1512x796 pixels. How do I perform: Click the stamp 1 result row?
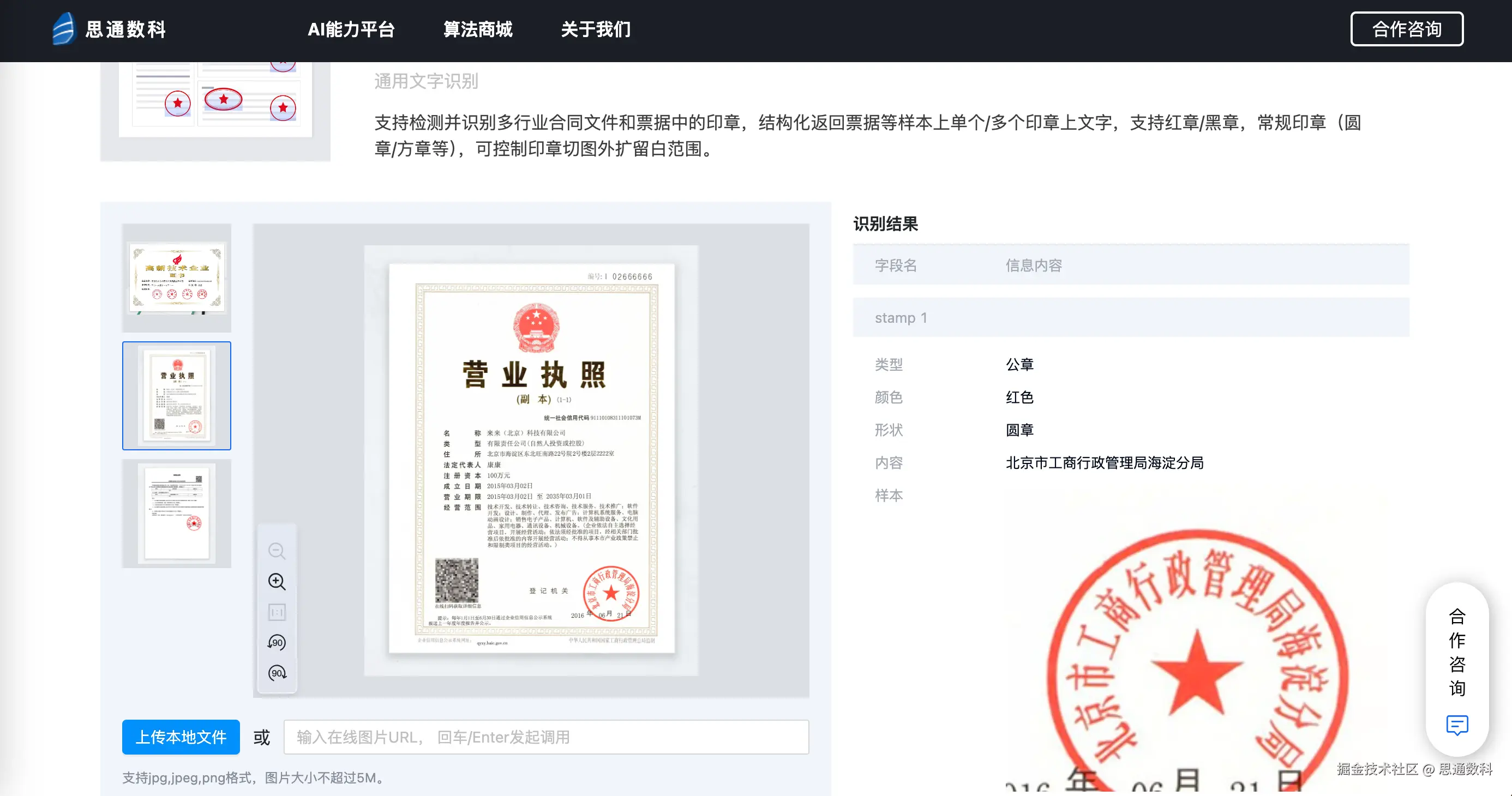click(1131, 317)
